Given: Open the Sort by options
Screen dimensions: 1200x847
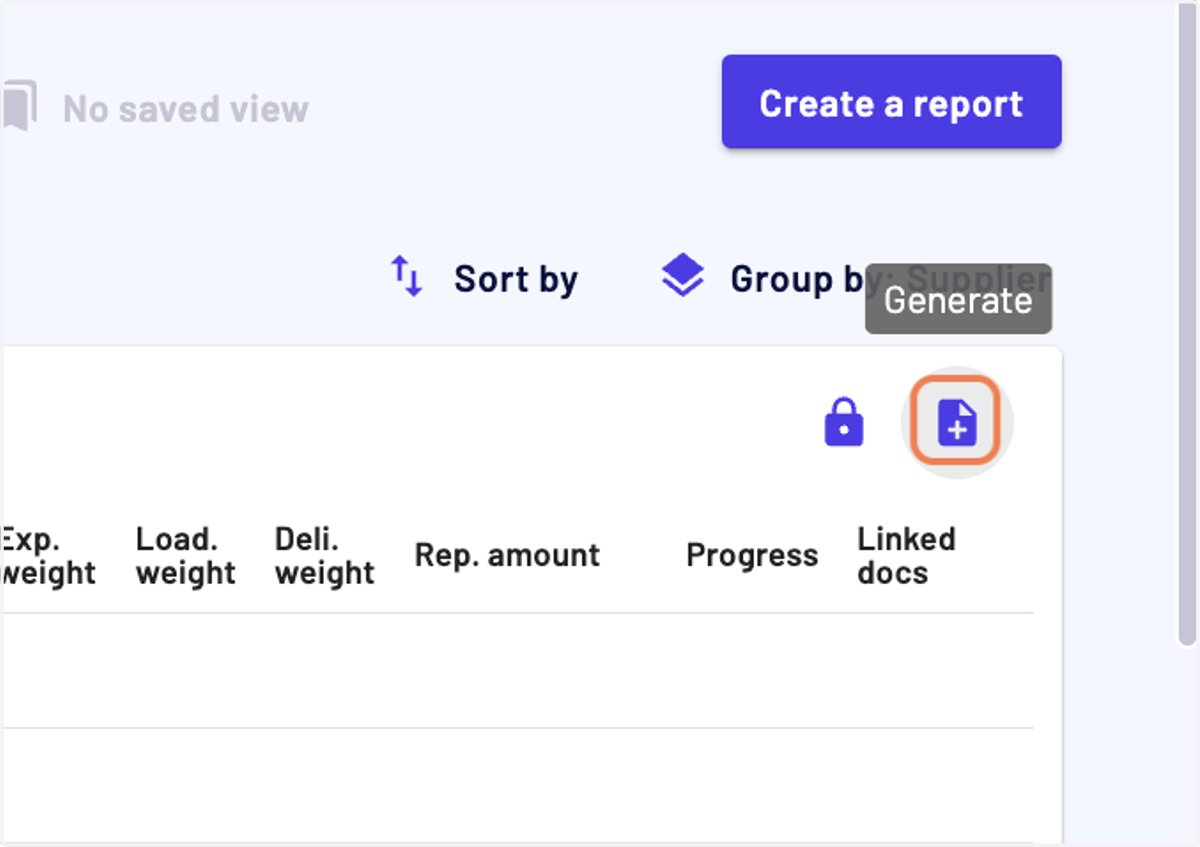Looking at the screenshot, I should click(484, 278).
